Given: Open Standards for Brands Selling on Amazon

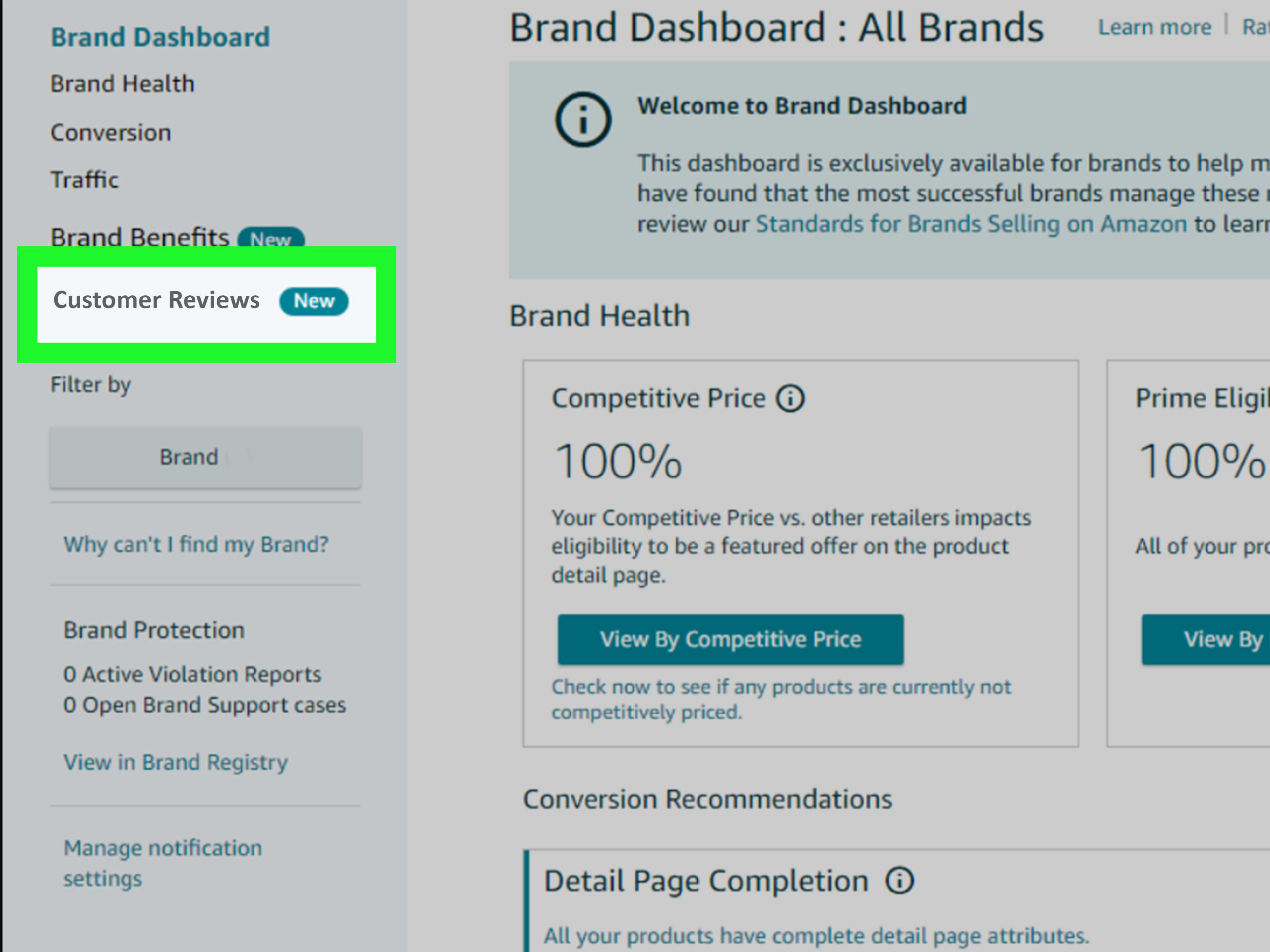Looking at the screenshot, I should pyautogui.click(x=971, y=224).
